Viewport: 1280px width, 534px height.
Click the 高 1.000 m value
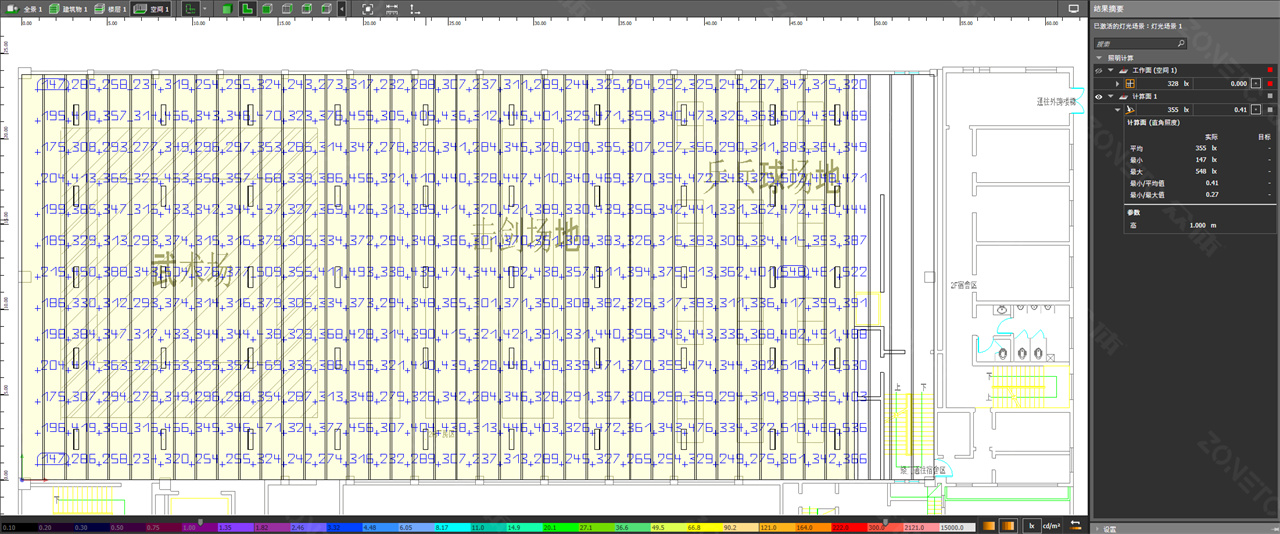[x=1203, y=225]
